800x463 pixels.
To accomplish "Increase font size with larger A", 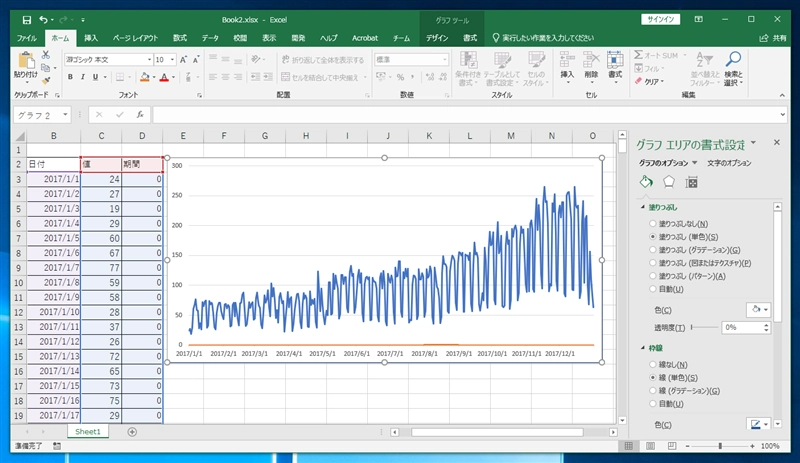I will [183, 60].
